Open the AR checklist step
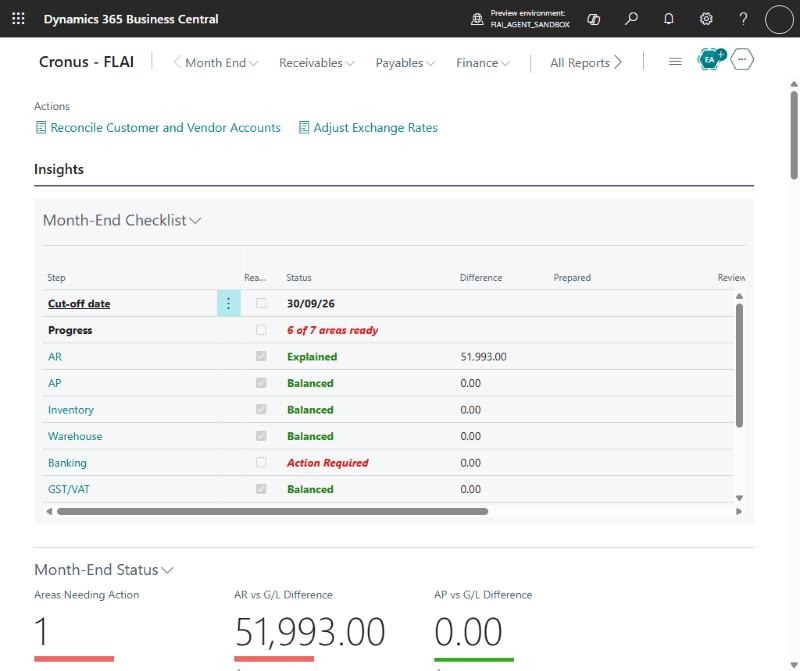 tap(55, 357)
